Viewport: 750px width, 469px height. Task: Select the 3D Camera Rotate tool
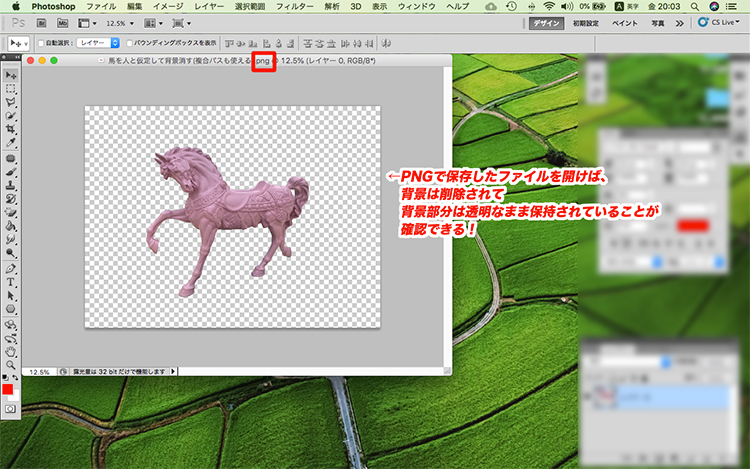[11, 338]
